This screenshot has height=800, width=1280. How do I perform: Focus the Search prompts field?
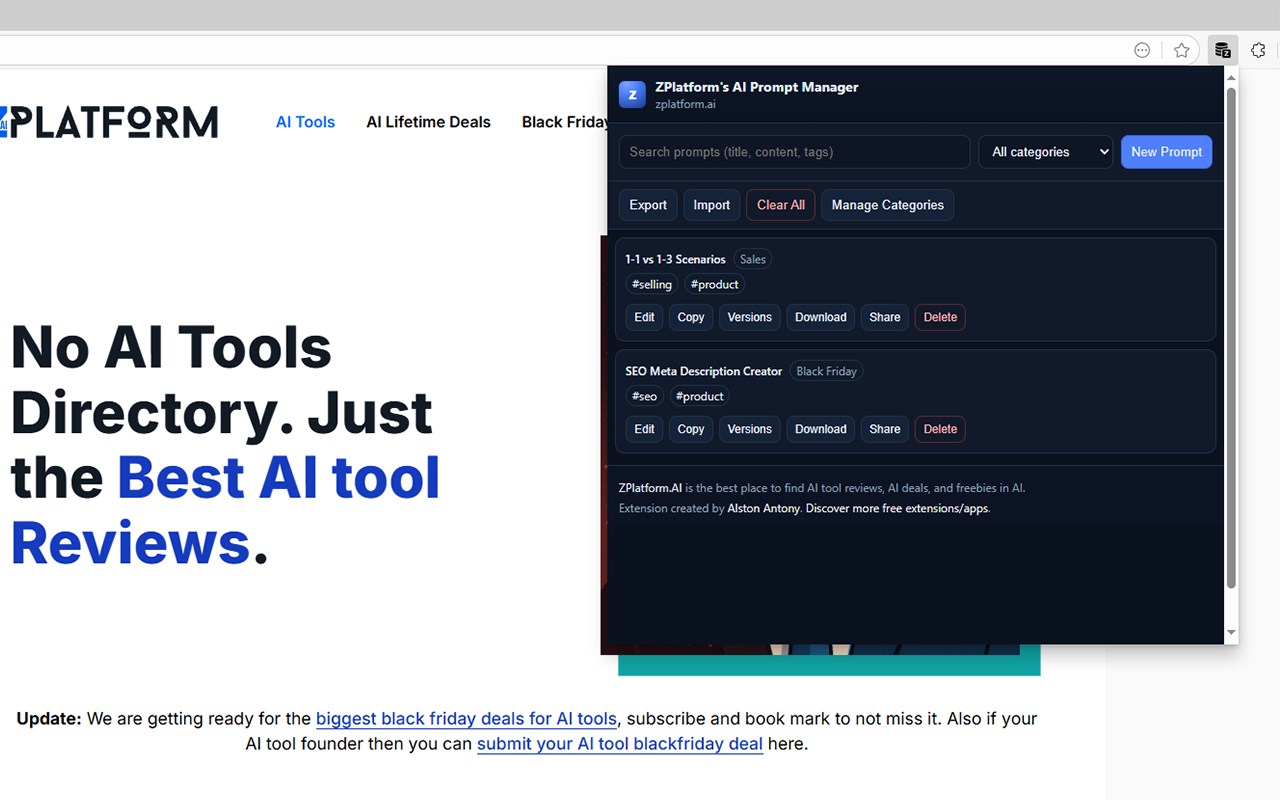[794, 152]
